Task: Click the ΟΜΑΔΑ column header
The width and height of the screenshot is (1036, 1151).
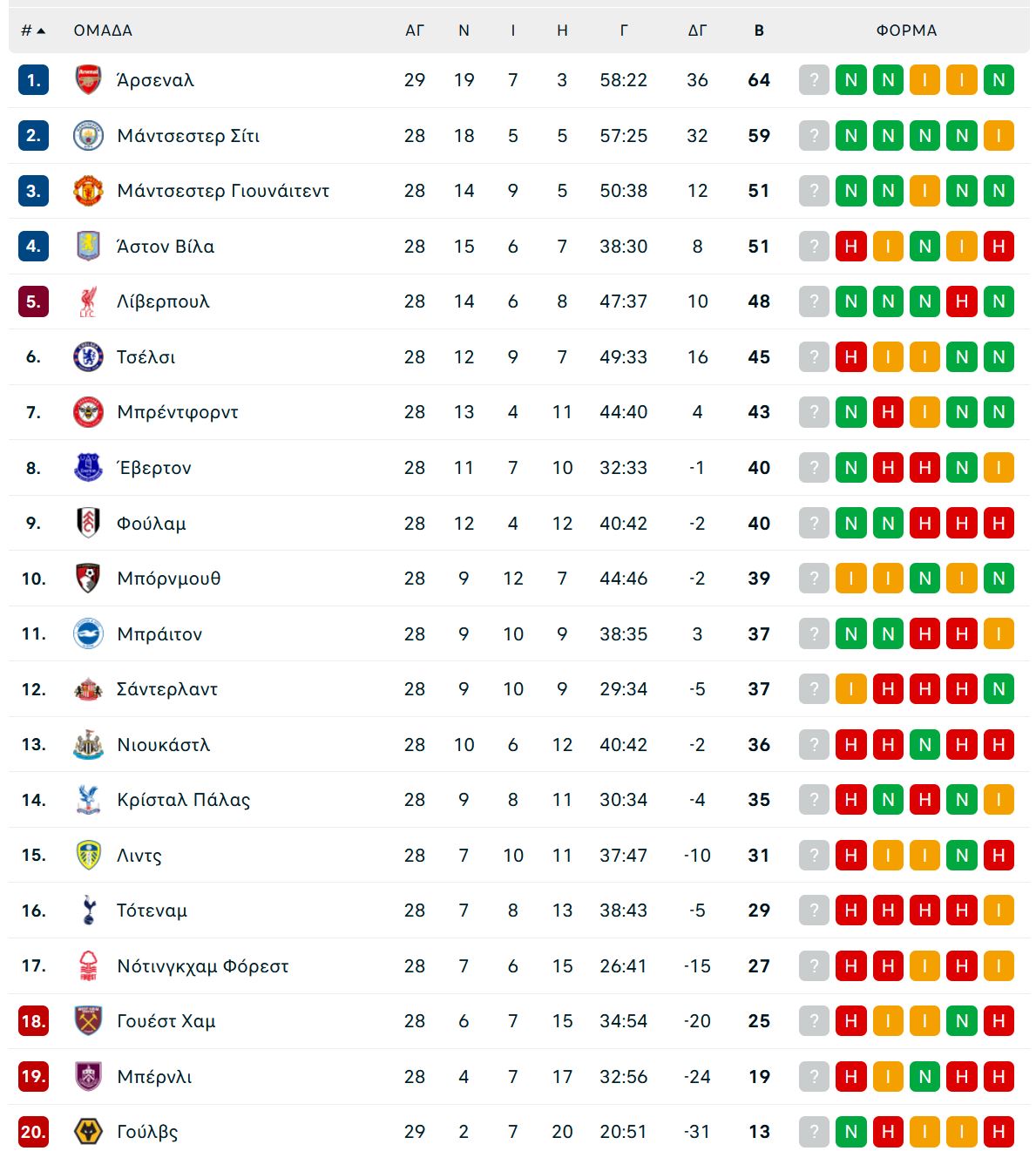Action: (x=103, y=30)
